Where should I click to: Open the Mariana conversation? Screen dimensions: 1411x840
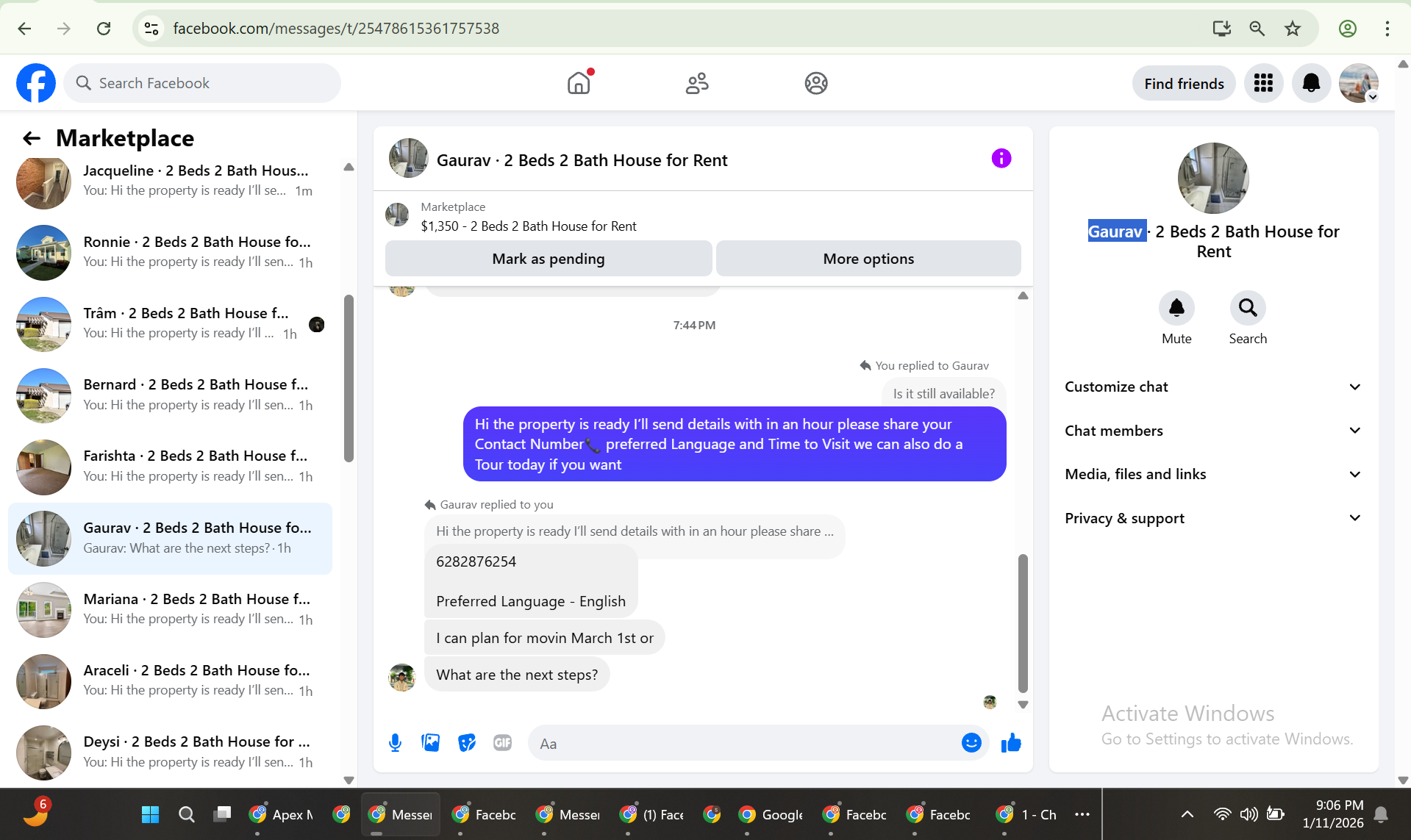[171, 609]
